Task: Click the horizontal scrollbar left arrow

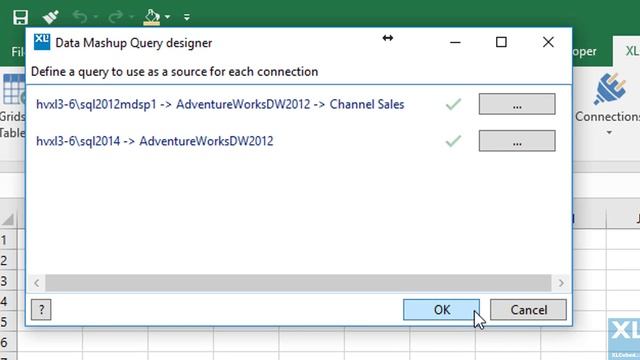Action: (37, 283)
